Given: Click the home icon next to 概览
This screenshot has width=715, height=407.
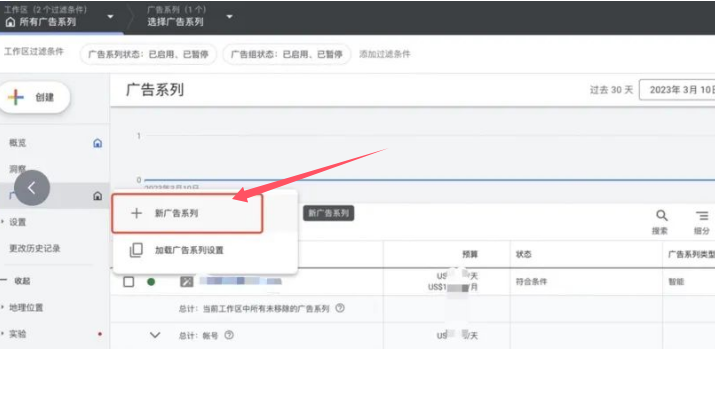Looking at the screenshot, I should [x=97, y=143].
